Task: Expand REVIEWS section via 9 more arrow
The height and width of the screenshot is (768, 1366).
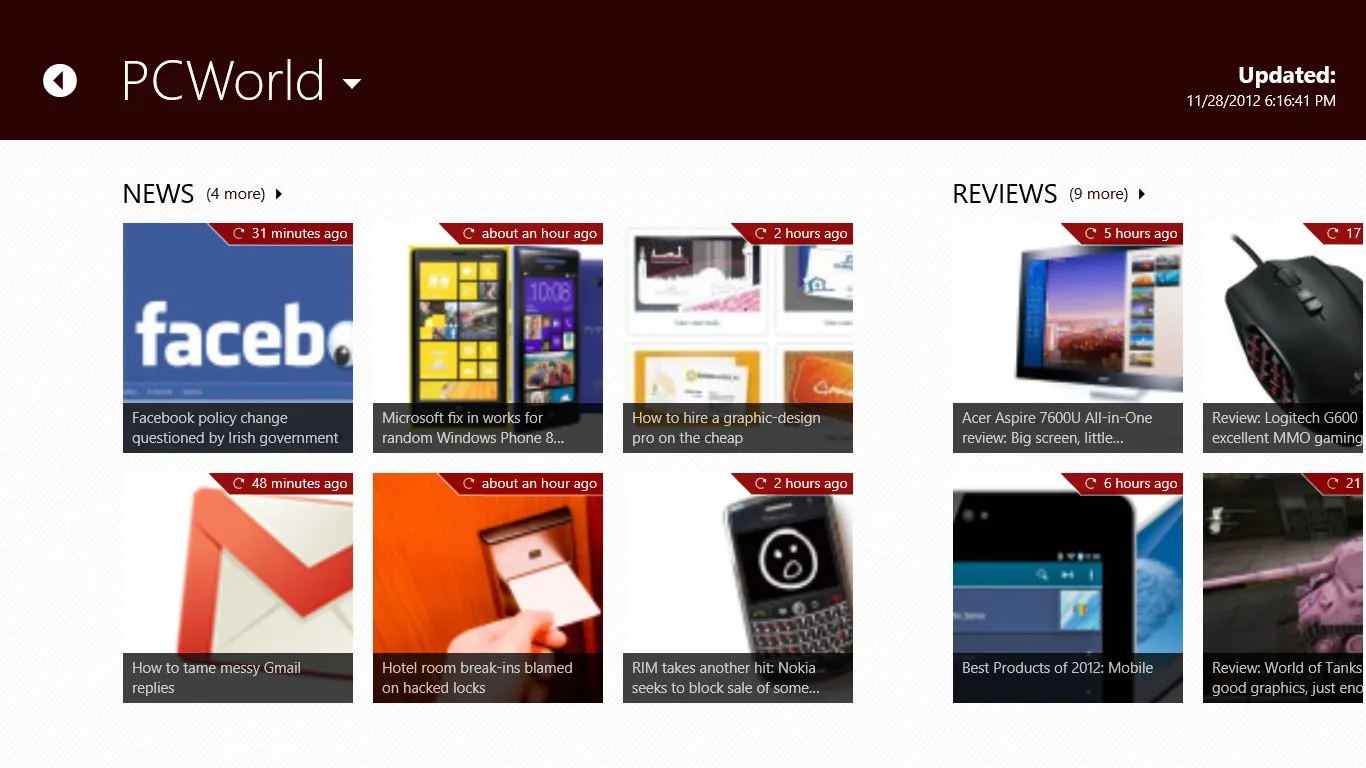Action: [x=1142, y=194]
